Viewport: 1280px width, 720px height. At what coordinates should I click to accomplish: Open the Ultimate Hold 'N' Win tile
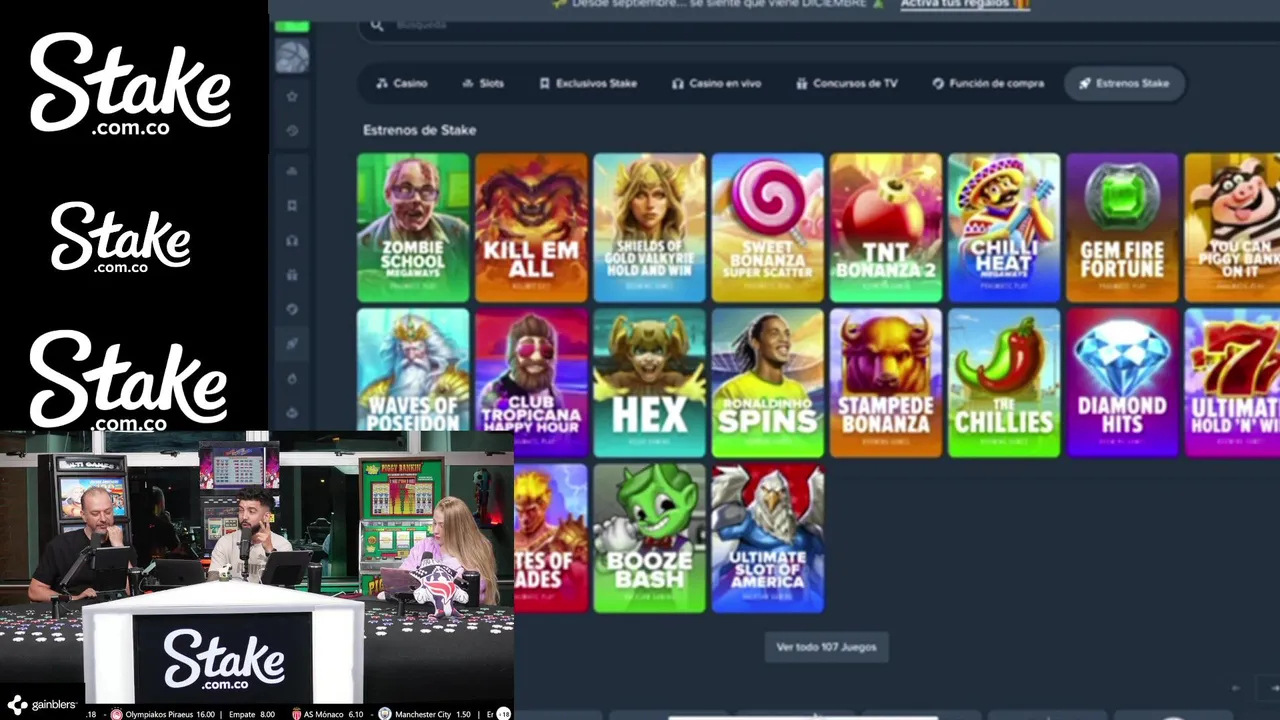point(1232,383)
